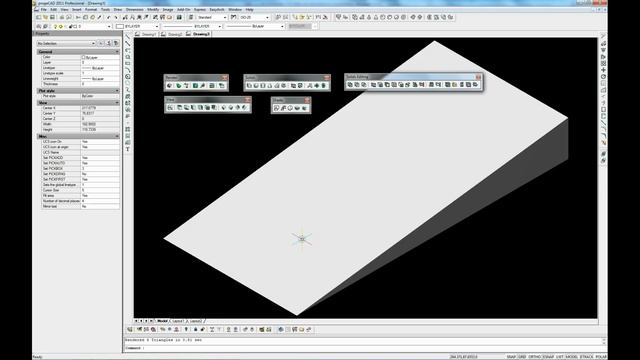Screen dimensions: 640x360
Task: Toggle SNAP in the status bar
Action: tap(511, 357)
